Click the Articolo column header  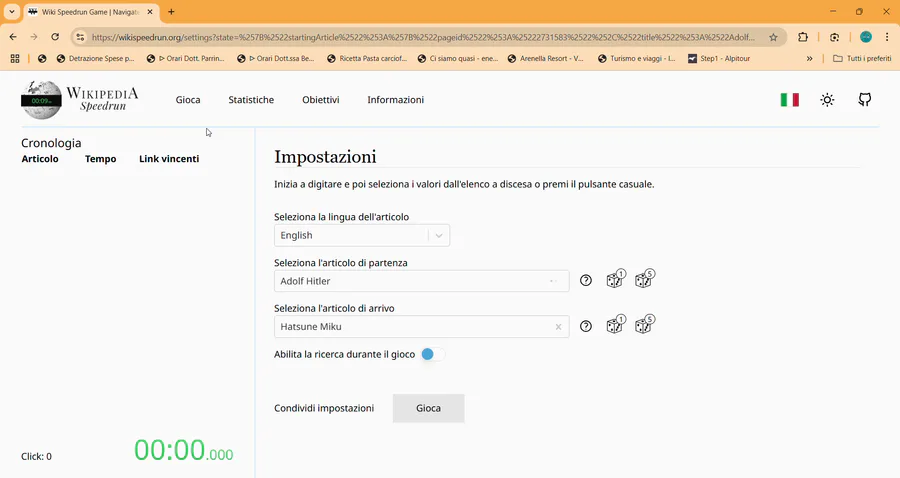(40, 159)
